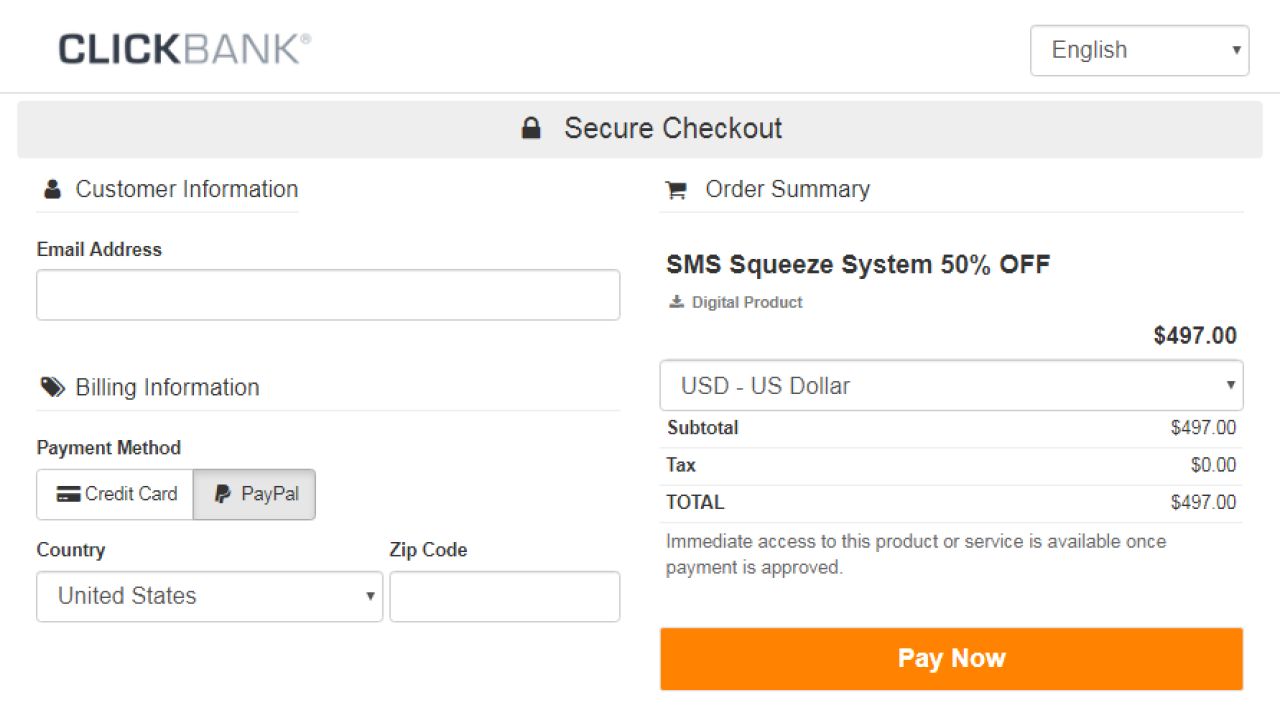Click the PayPal logo on the payment button

click(222, 493)
